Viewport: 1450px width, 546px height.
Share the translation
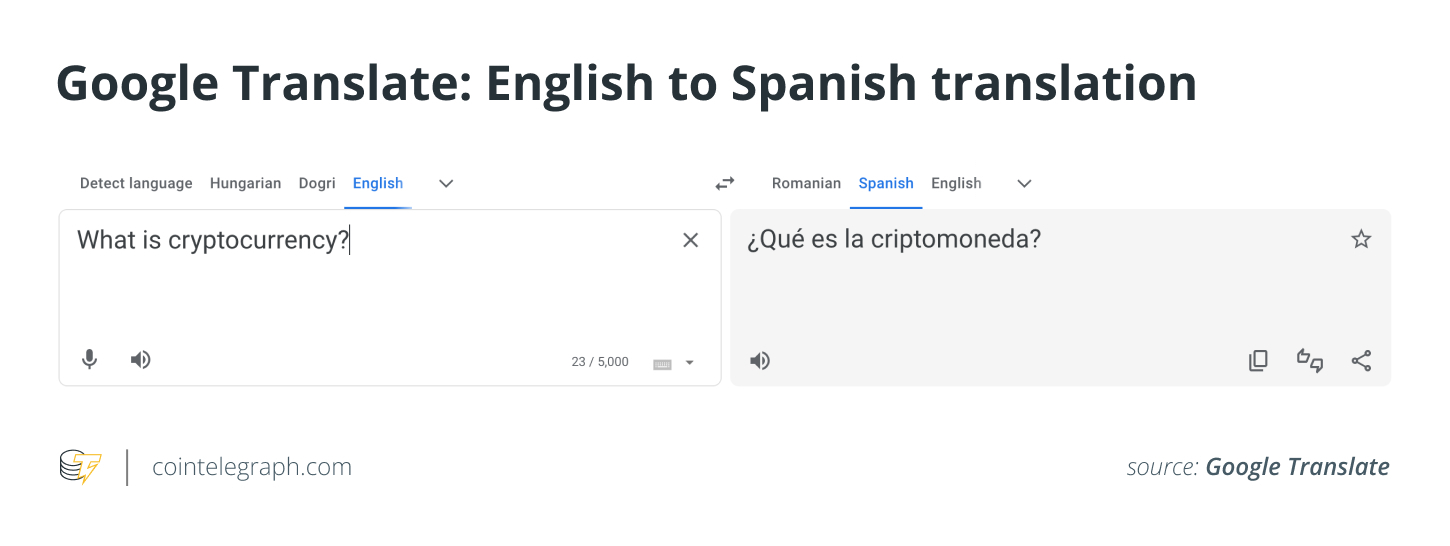(1361, 361)
